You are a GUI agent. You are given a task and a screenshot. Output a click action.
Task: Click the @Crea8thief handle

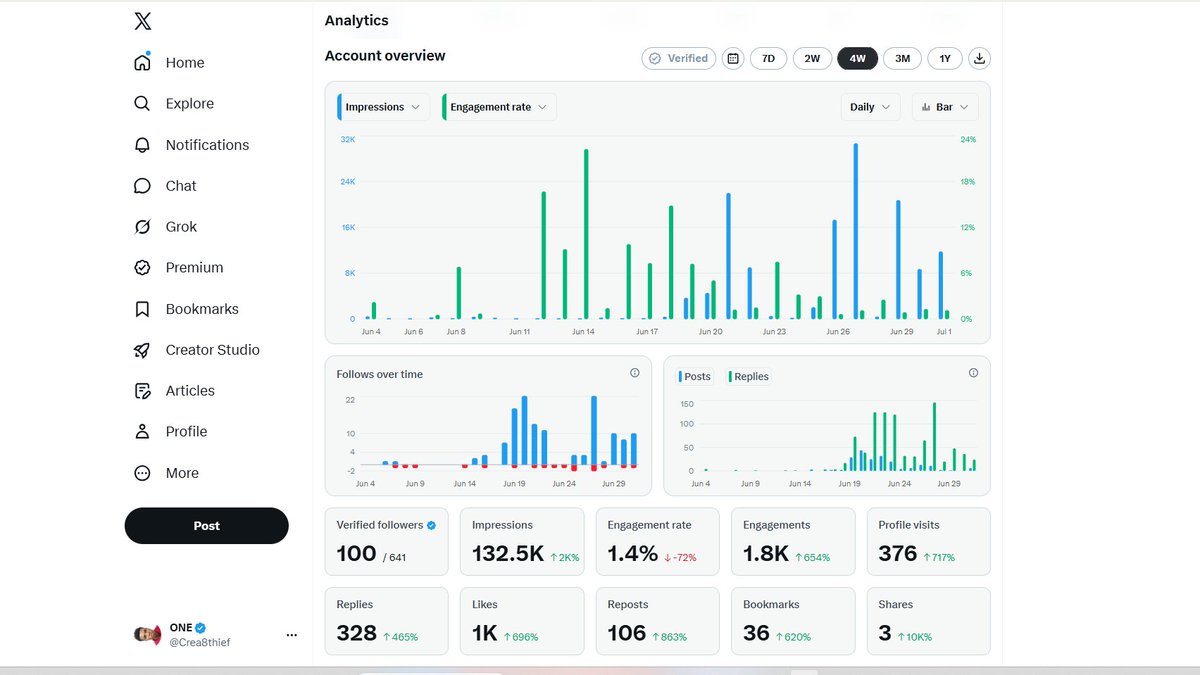tap(198, 642)
